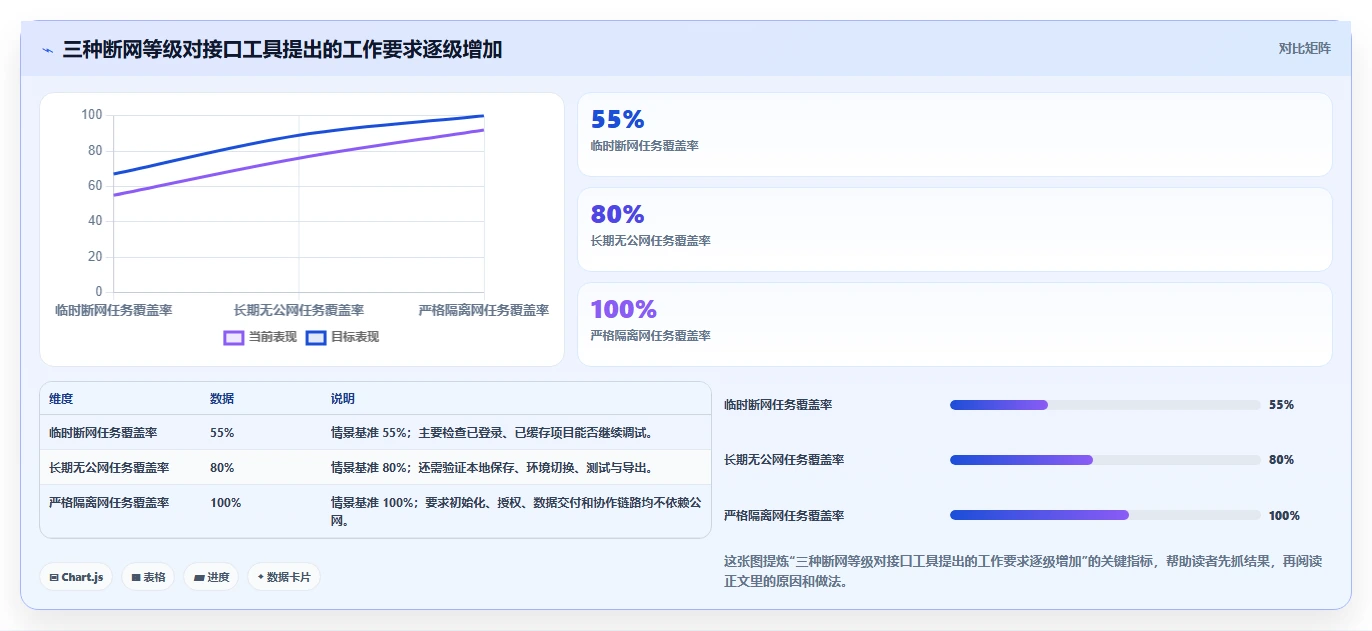Click 严格隔离网任务覆盖率 caption in the 100% card
This screenshot has width=1372, height=631.
651,336
